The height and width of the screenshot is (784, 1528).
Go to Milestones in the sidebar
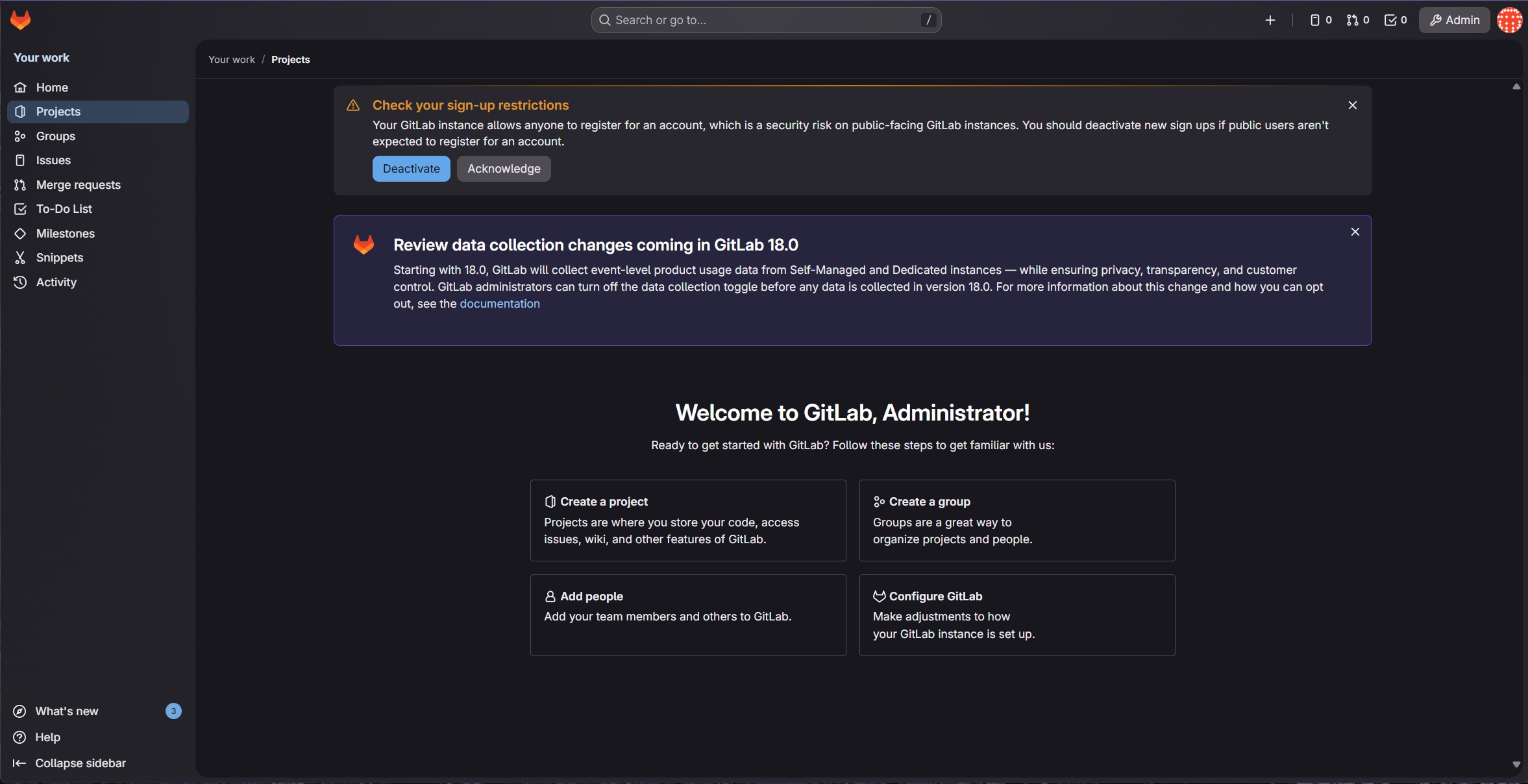click(65, 234)
